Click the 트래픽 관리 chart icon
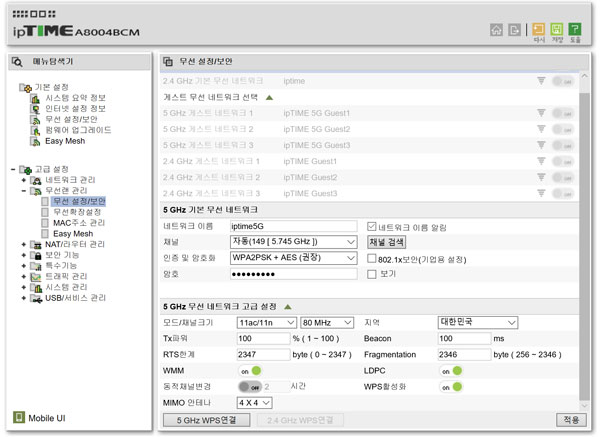The width and height of the screenshot is (600, 437). tap(36, 277)
